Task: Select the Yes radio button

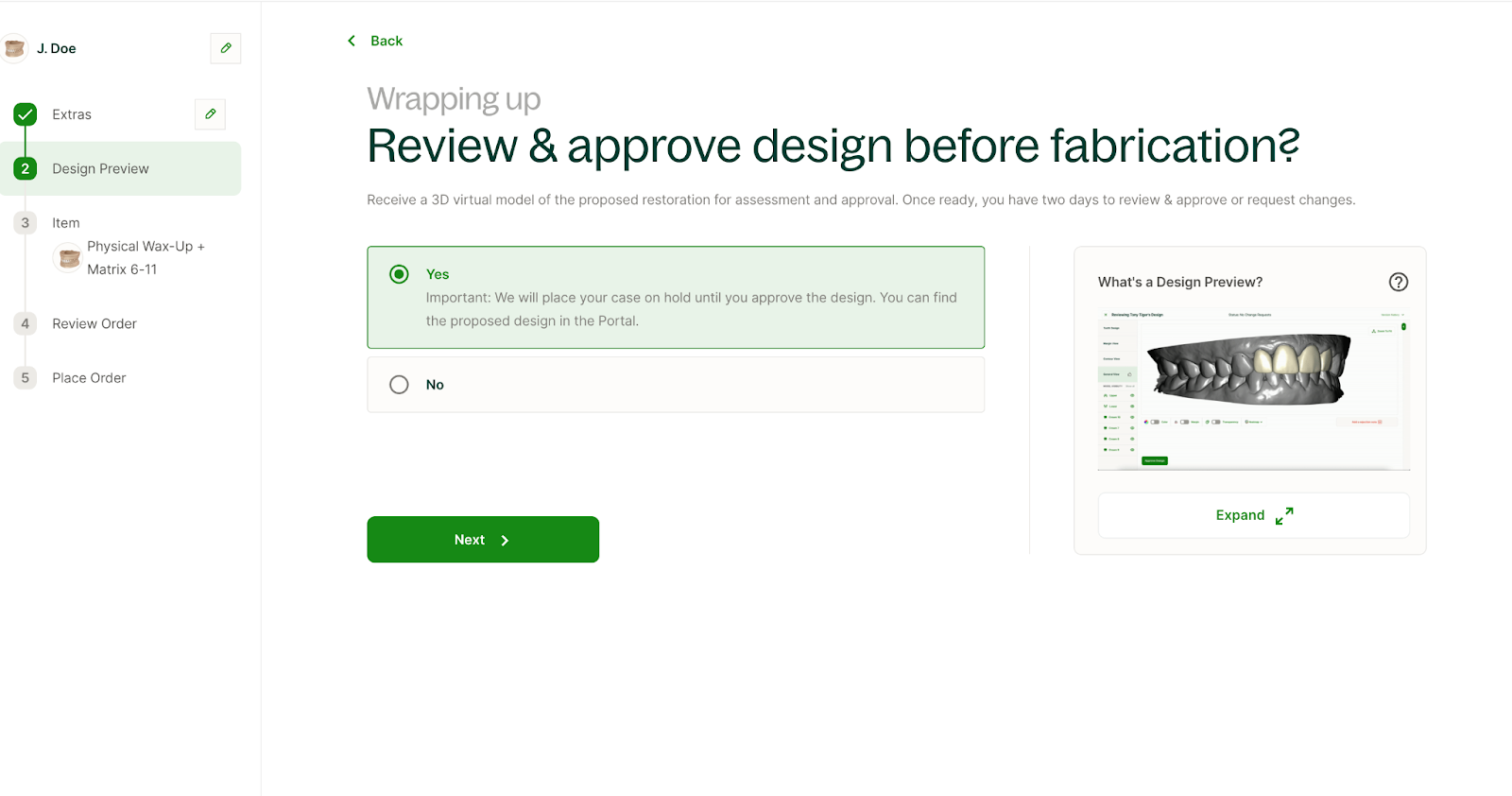Action: 399,274
